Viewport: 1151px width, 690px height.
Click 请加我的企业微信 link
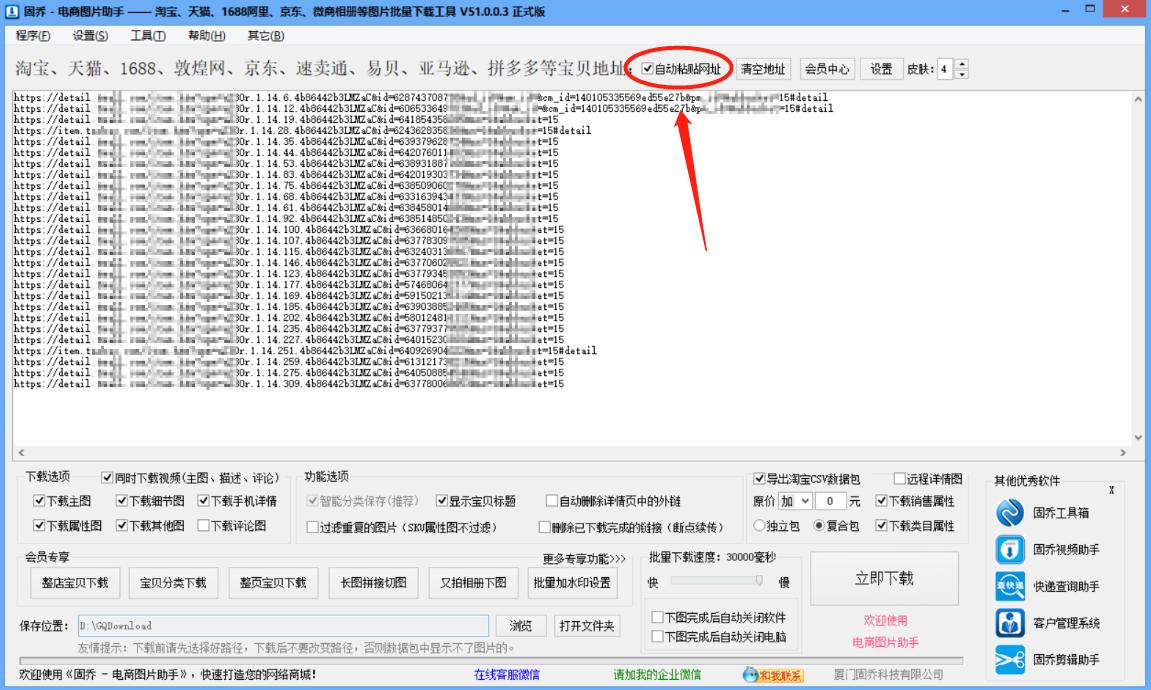657,675
